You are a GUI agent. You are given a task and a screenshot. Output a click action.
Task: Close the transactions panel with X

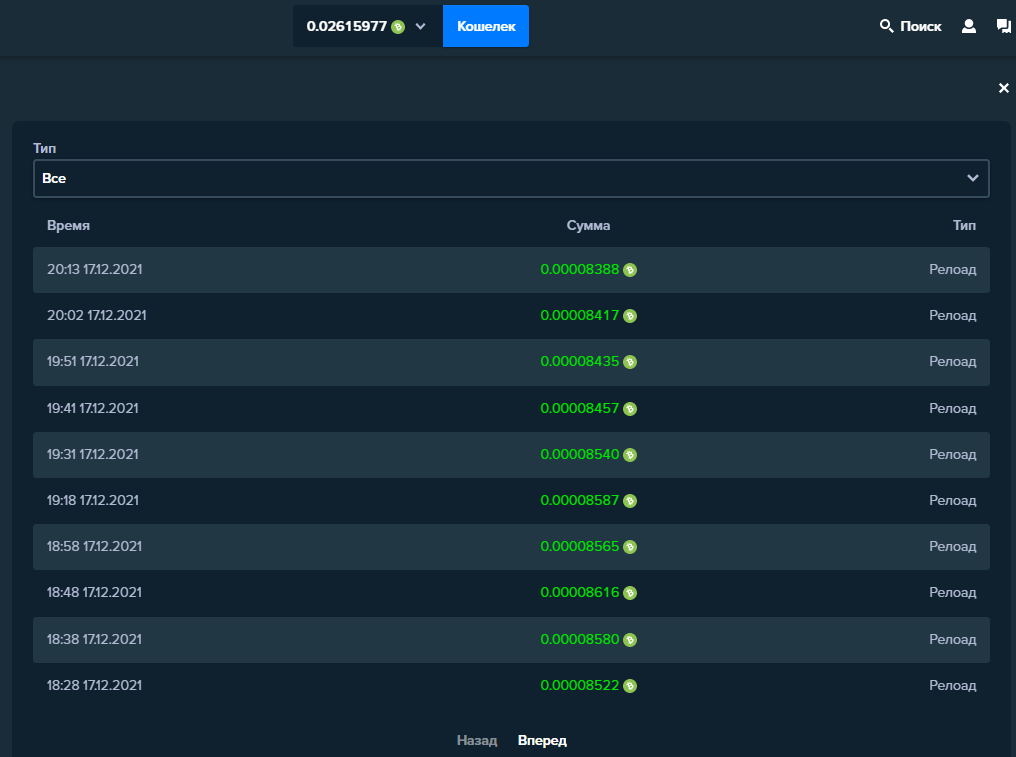coord(1004,87)
